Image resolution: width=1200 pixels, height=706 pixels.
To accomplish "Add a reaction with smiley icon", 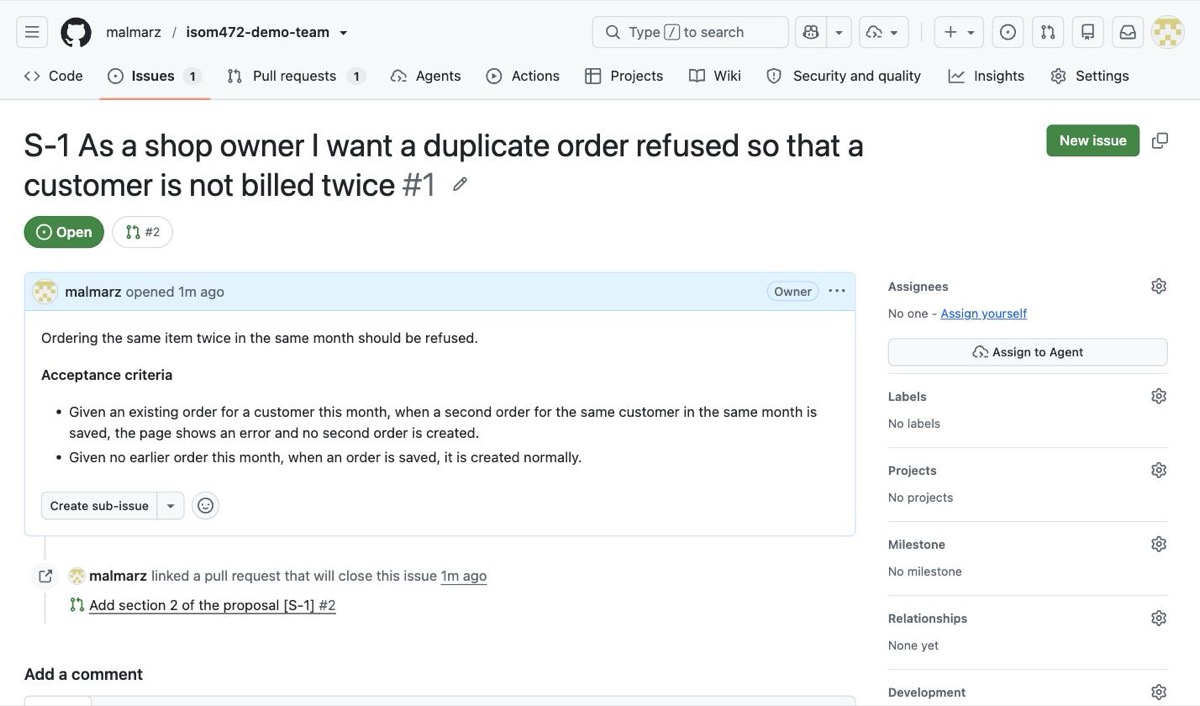I will [x=205, y=506].
